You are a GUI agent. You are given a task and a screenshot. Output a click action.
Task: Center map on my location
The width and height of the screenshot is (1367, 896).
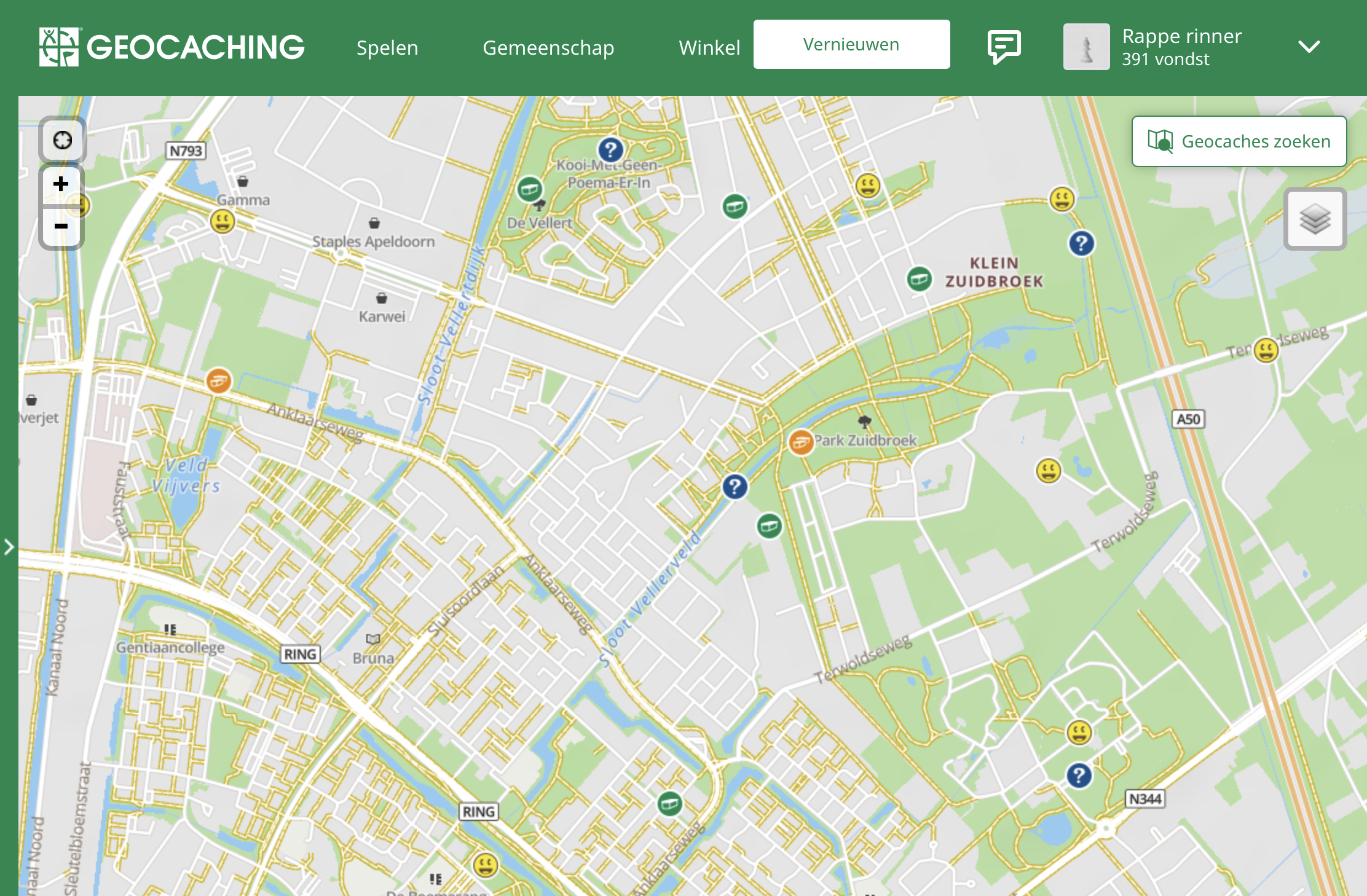62,140
